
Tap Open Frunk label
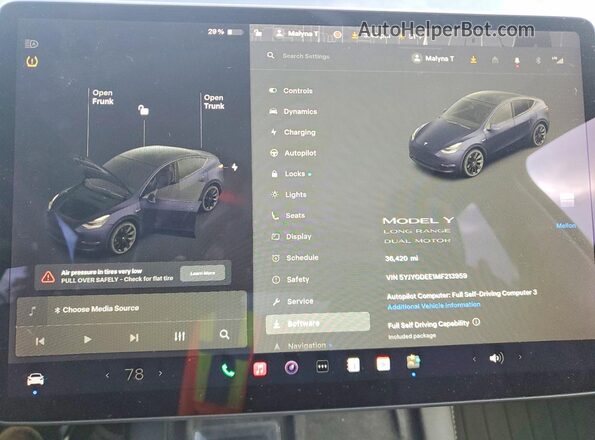pos(102,97)
